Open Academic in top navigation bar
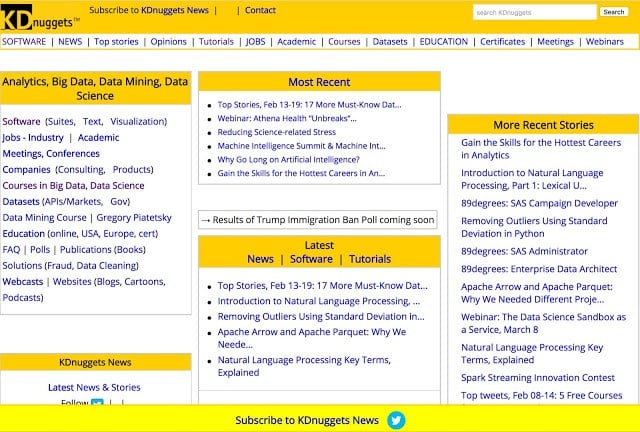The width and height of the screenshot is (640, 432). (x=297, y=42)
